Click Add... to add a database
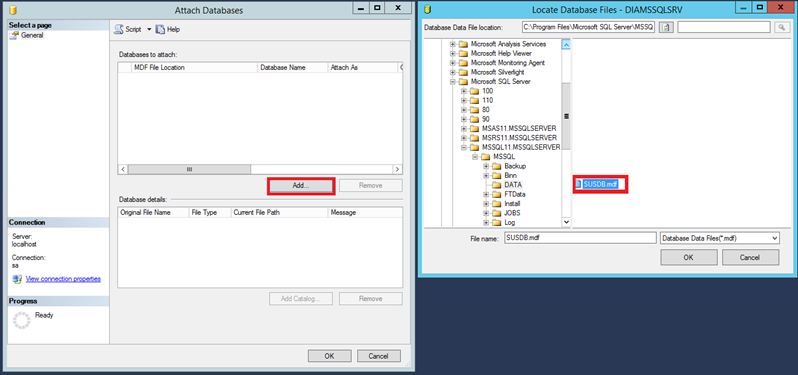 pos(301,186)
